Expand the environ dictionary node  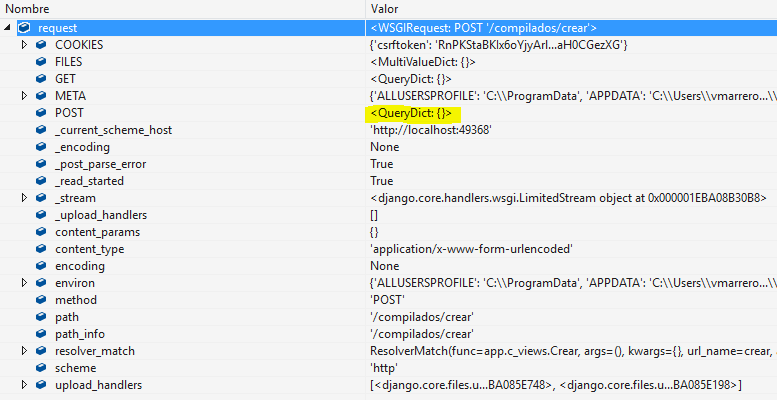[x=25, y=283]
